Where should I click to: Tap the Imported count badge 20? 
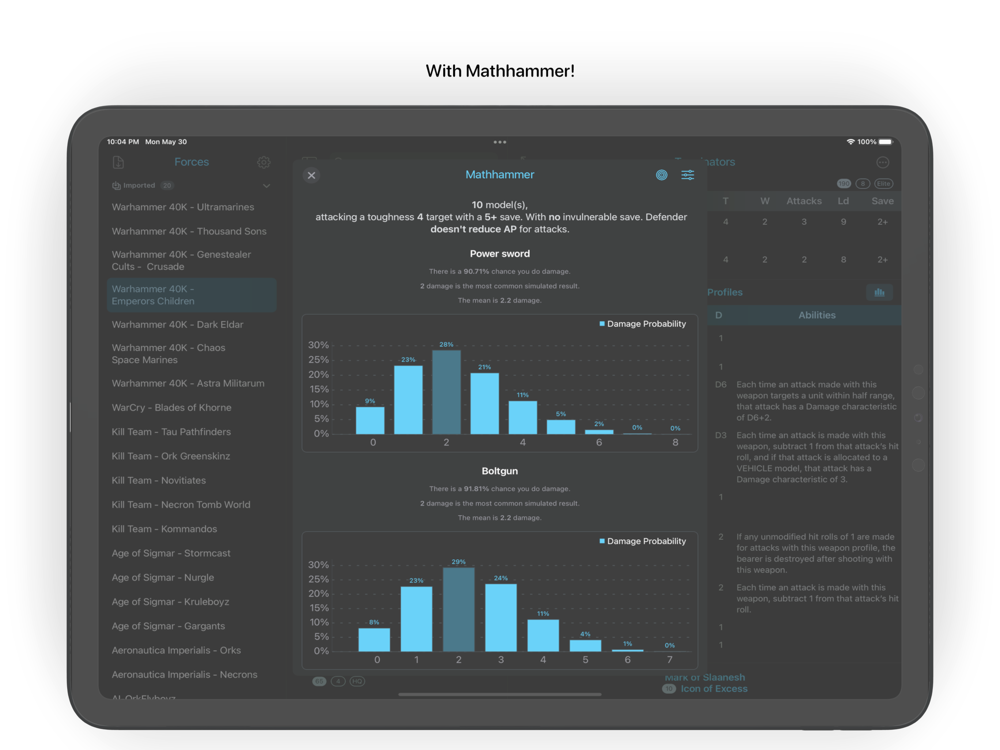click(167, 186)
